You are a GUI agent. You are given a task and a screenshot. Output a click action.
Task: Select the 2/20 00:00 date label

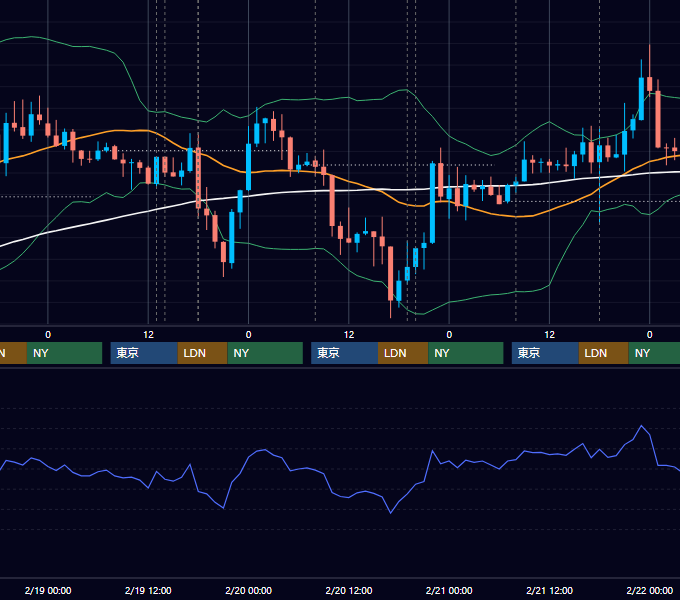pos(248,590)
